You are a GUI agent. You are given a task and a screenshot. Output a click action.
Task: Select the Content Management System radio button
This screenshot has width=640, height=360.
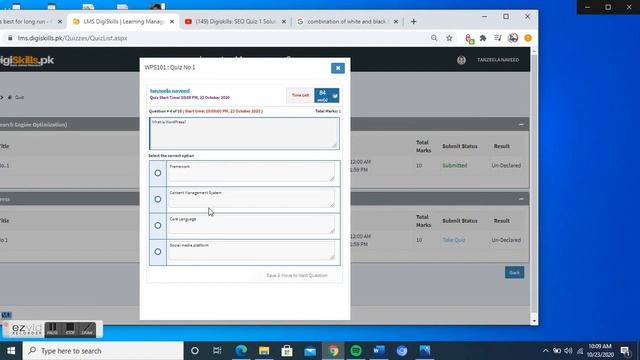(158, 199)
